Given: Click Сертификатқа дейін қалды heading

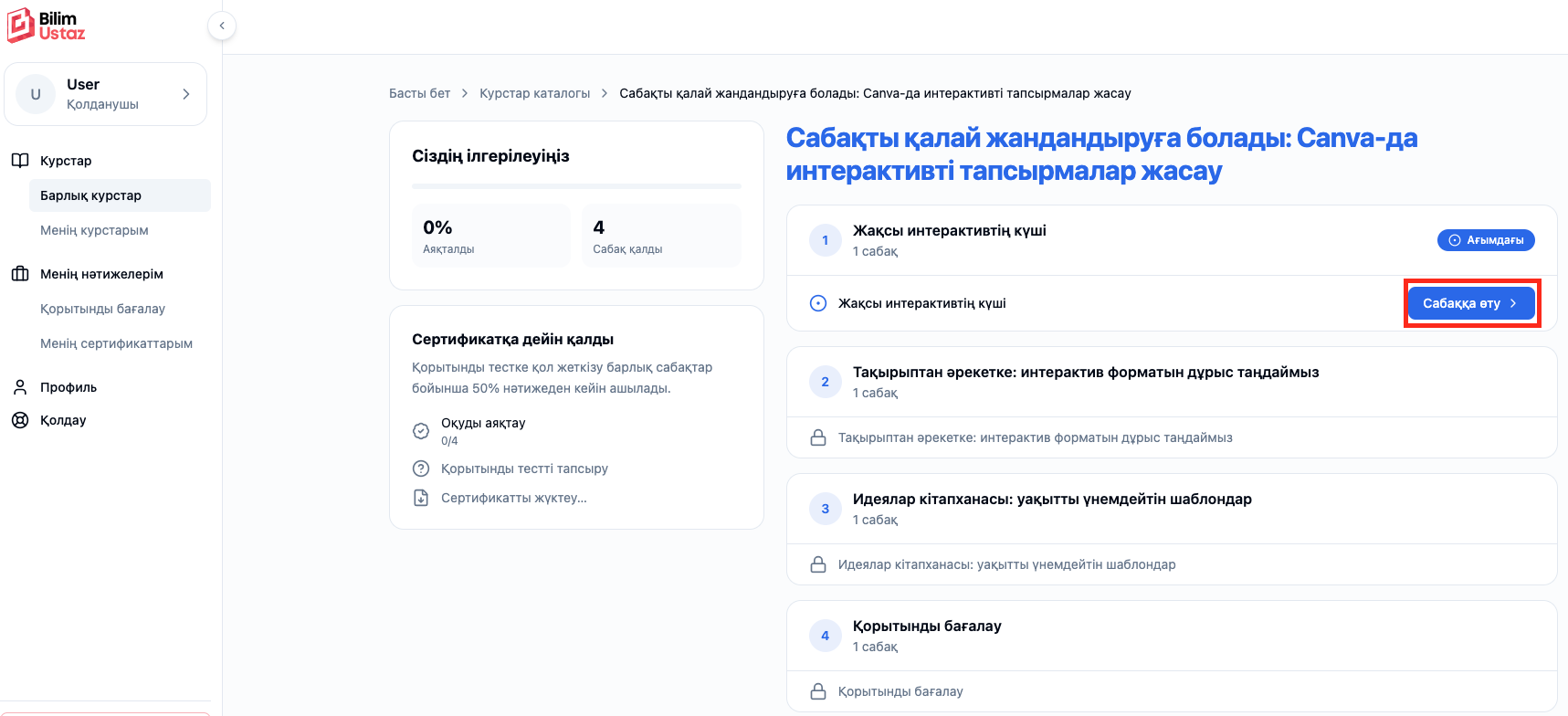Looking at the screenshot, I should click(512, 339).
